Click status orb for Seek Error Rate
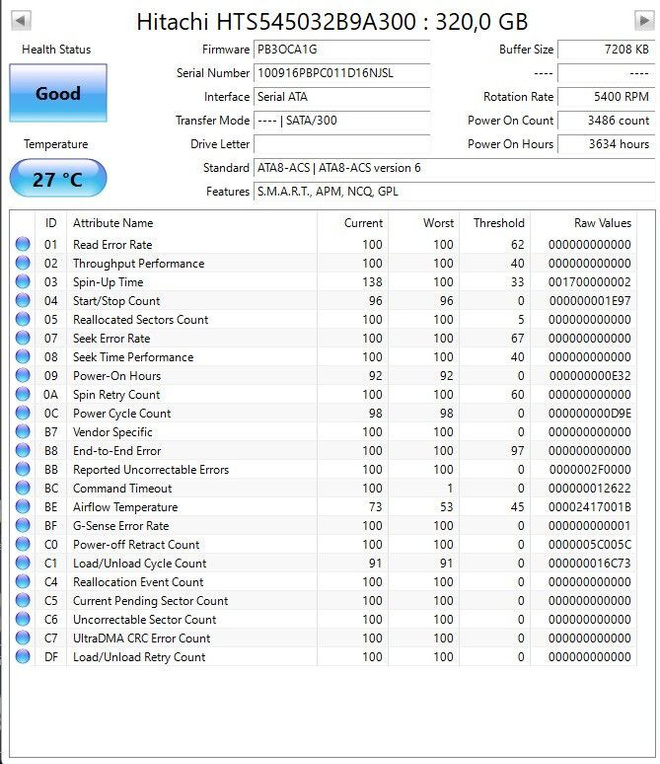The height and width of the screenshot is (764, 660). tap(22, 338)
